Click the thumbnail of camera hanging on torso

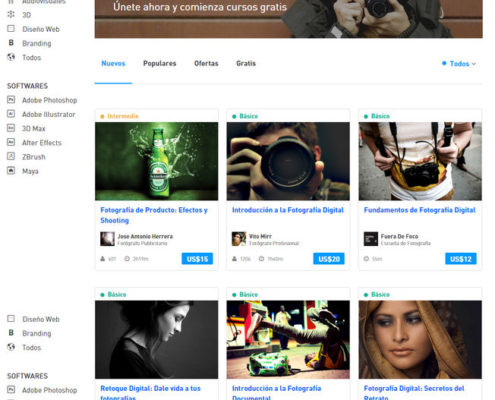420,161
